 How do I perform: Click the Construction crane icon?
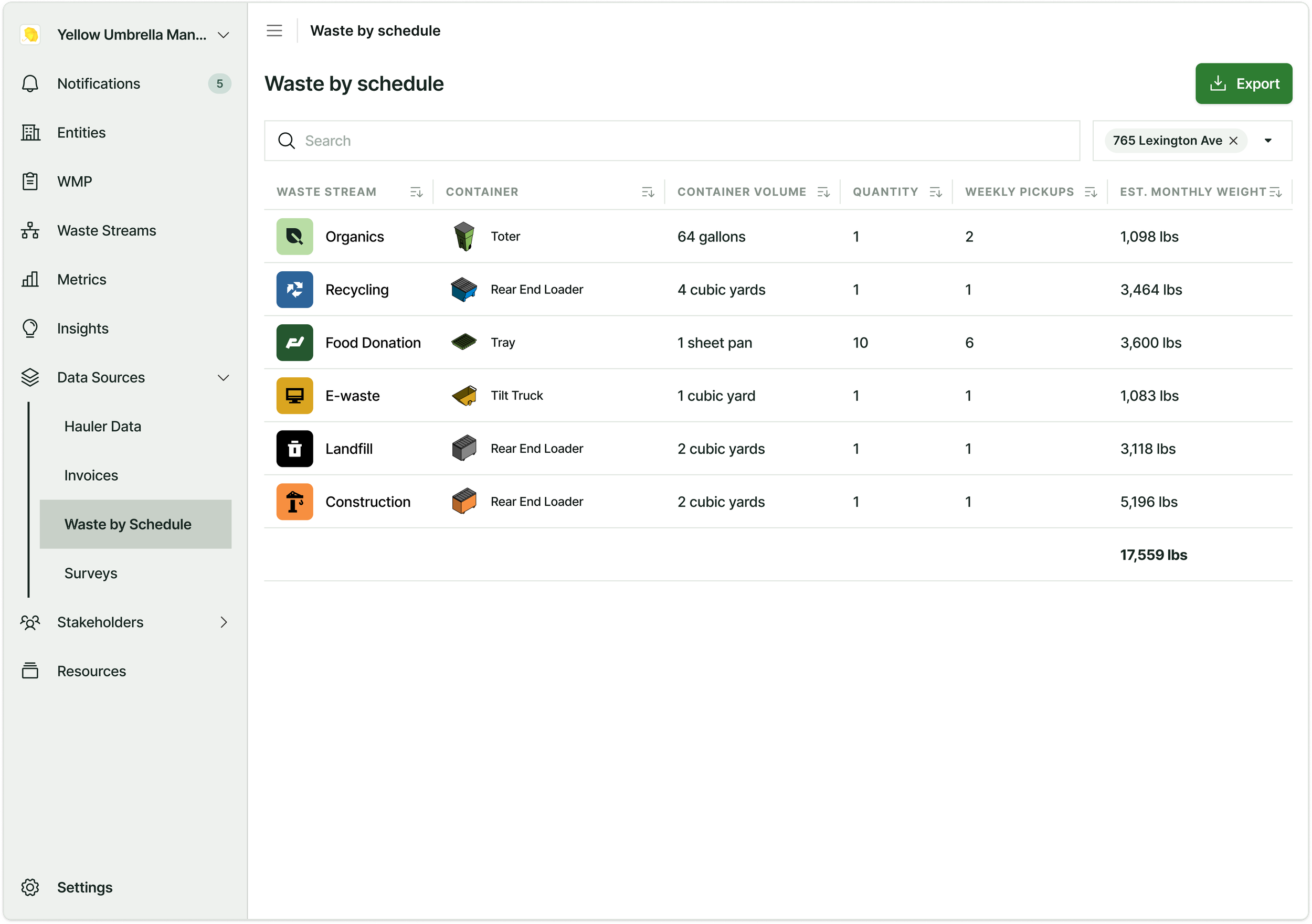pyautogui.click(x=294, y=502)
